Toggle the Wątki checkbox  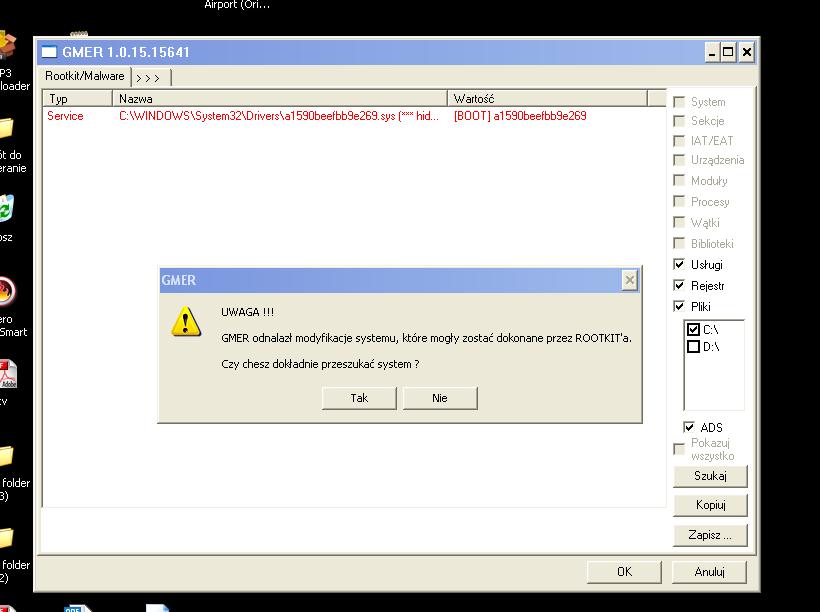679,222
